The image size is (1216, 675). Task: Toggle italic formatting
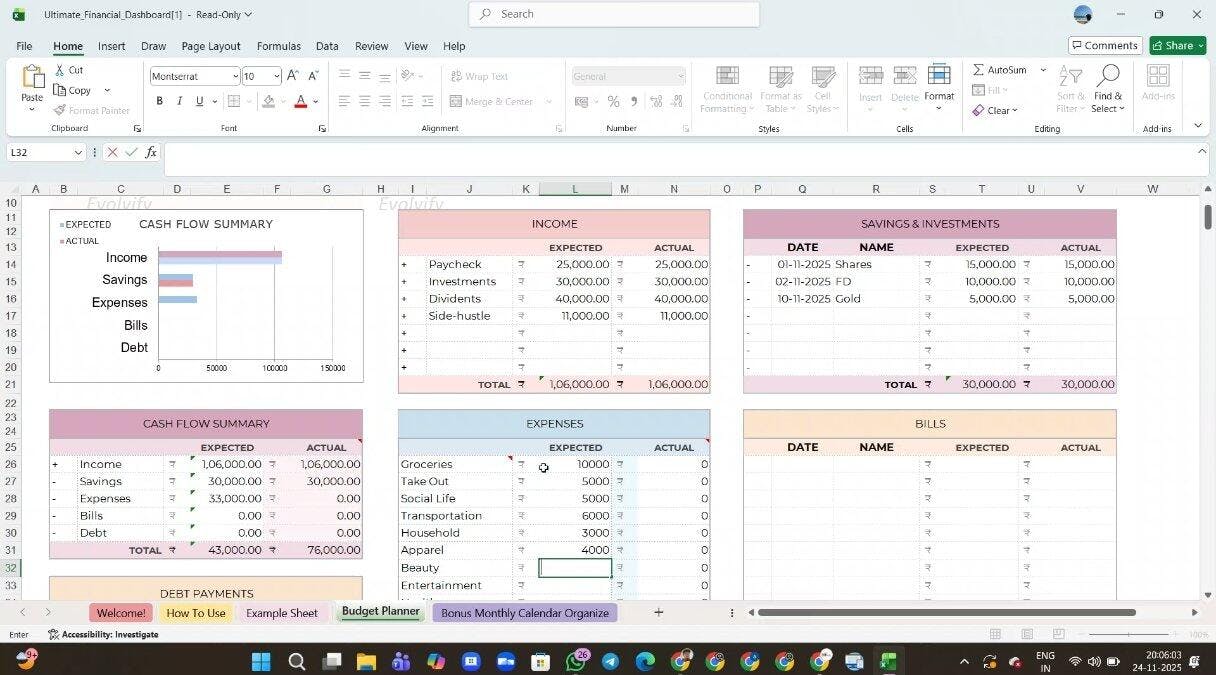coord(179,101)
